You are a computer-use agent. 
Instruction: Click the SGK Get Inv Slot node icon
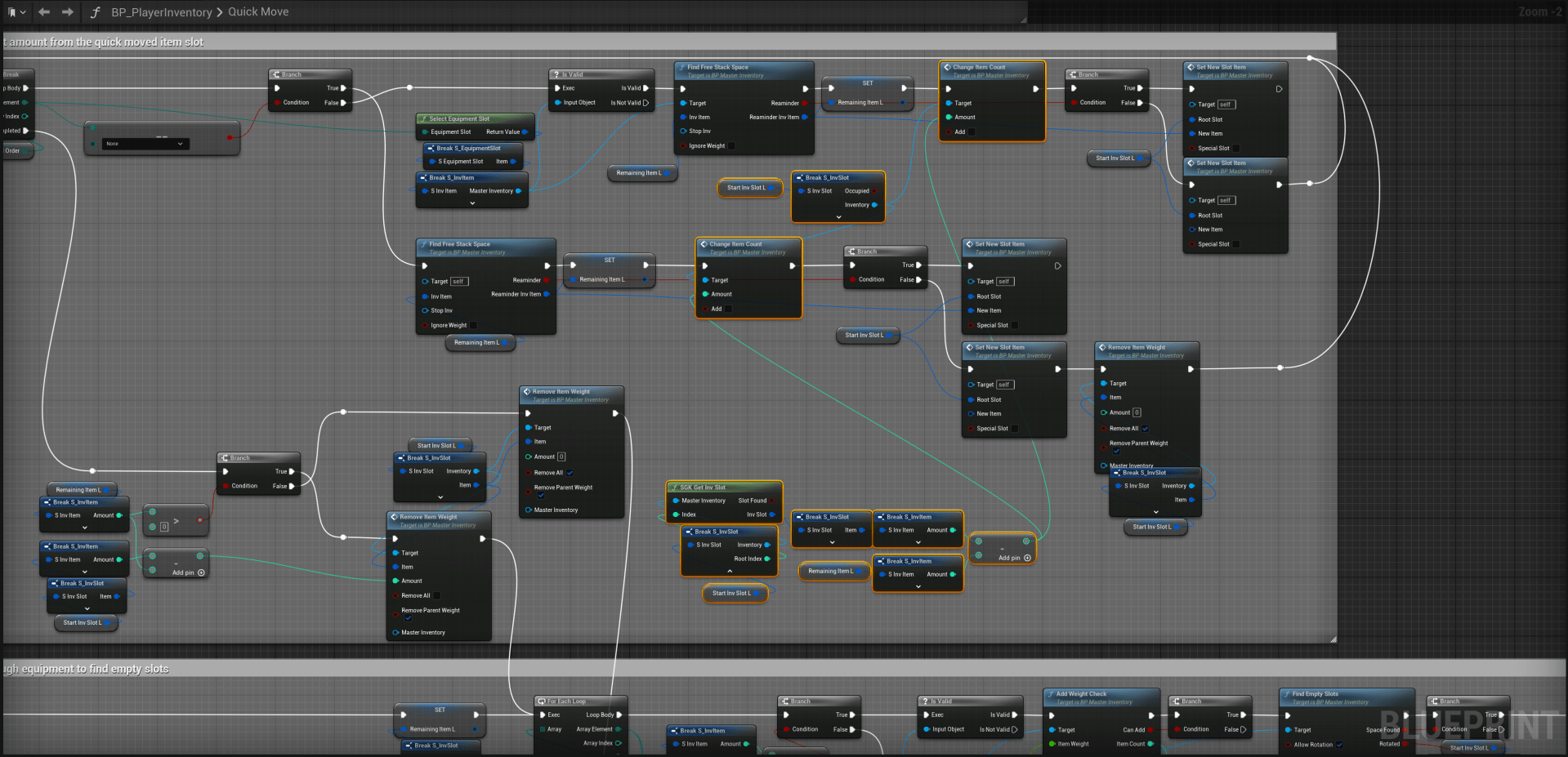coord(674,488)
